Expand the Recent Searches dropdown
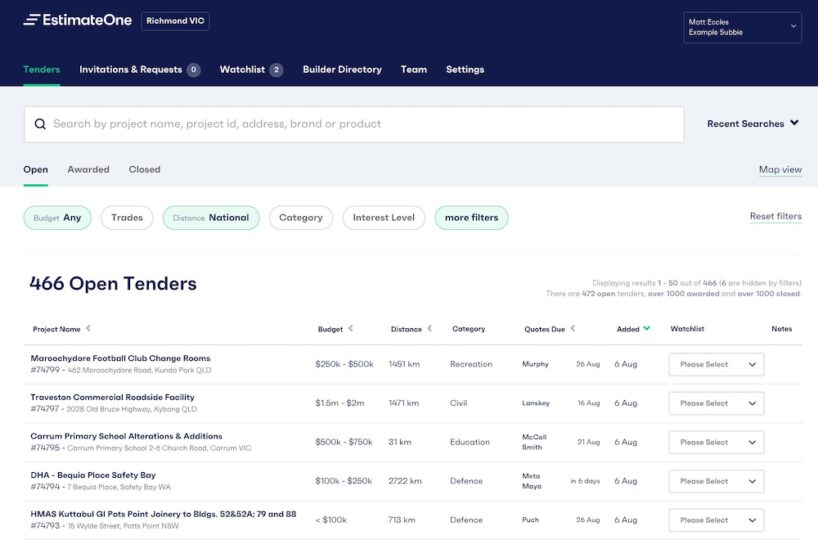Viewport: 818px width, 540px height. [x=753, y=124]
